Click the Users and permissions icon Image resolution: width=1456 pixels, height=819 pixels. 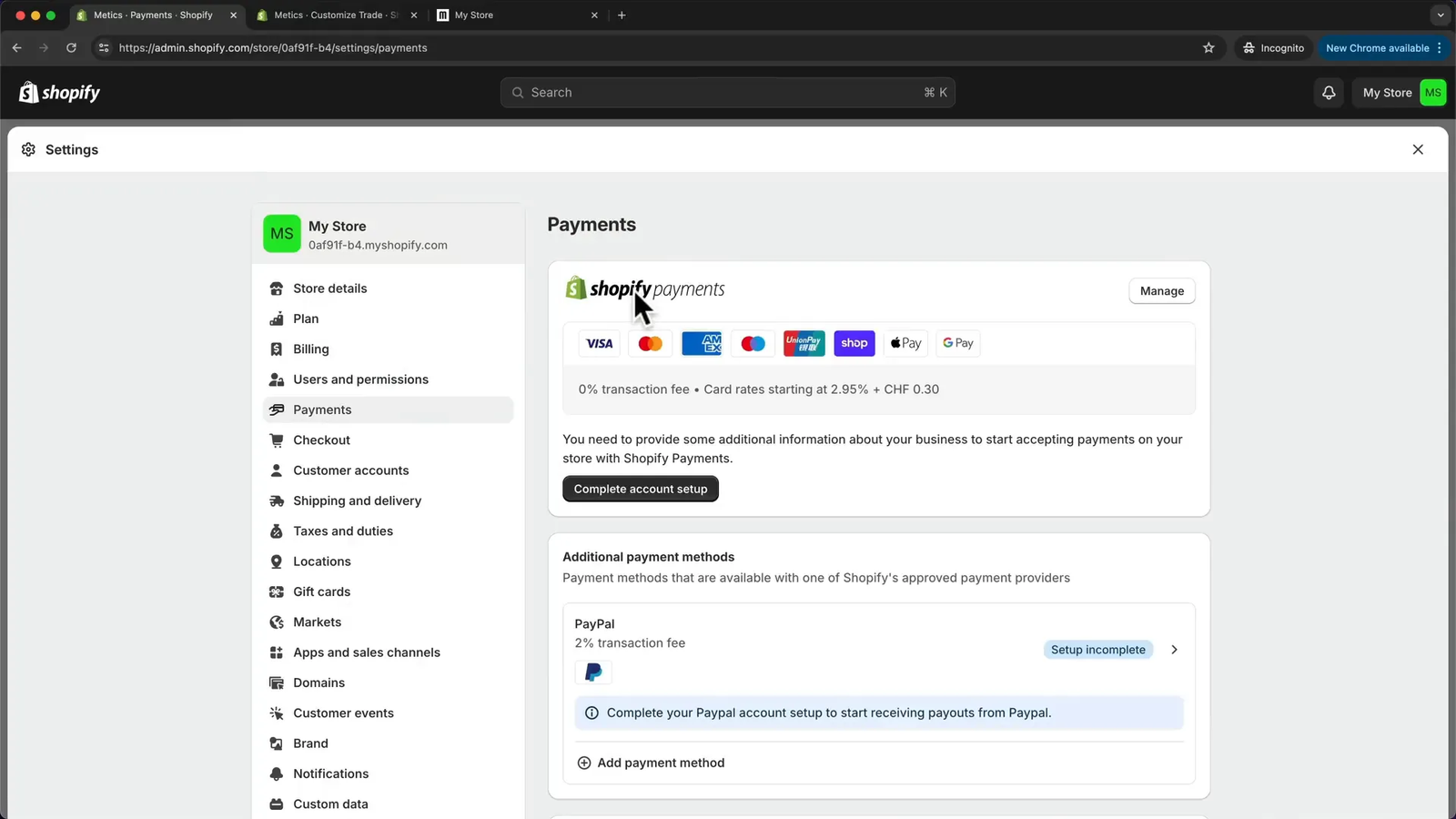277,379
